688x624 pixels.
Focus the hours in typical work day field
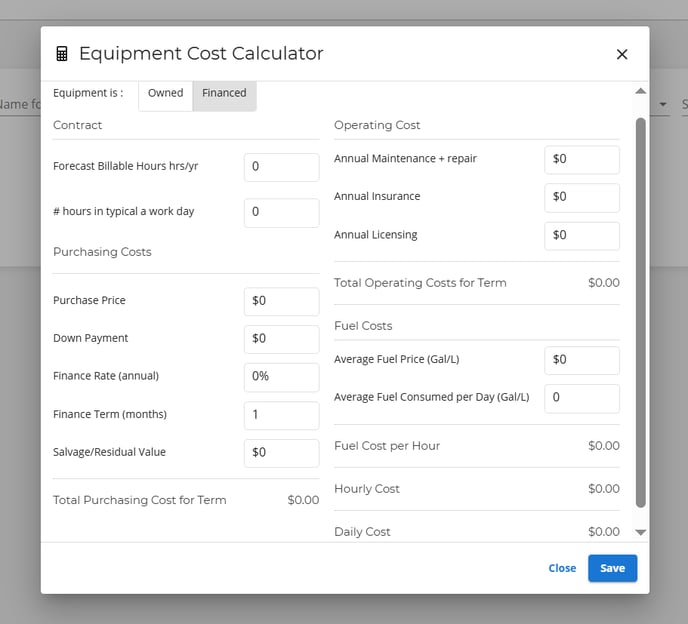click(282, 212)
